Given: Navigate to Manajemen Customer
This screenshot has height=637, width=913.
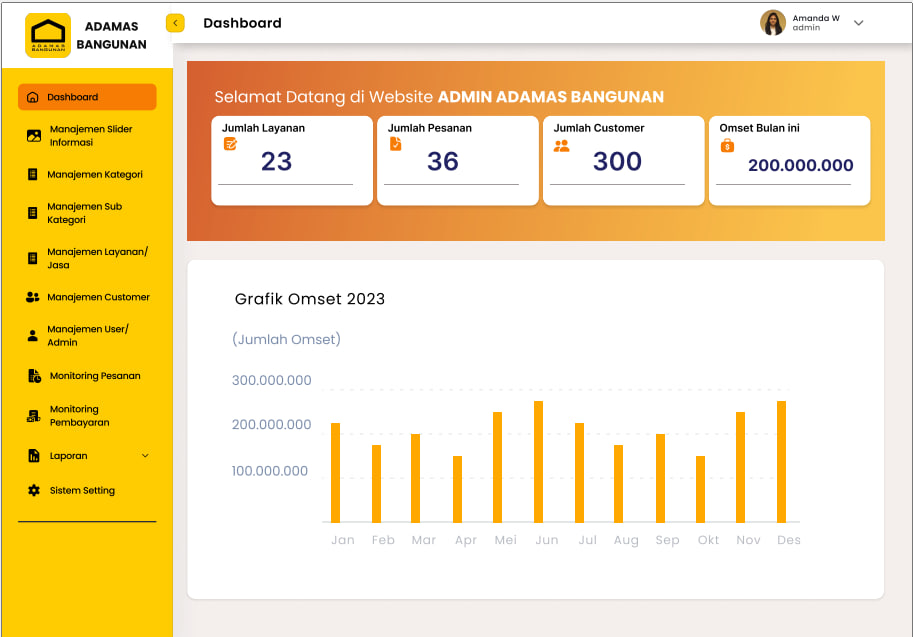Looking at the screenshot, I should click(x=98, y=297).
